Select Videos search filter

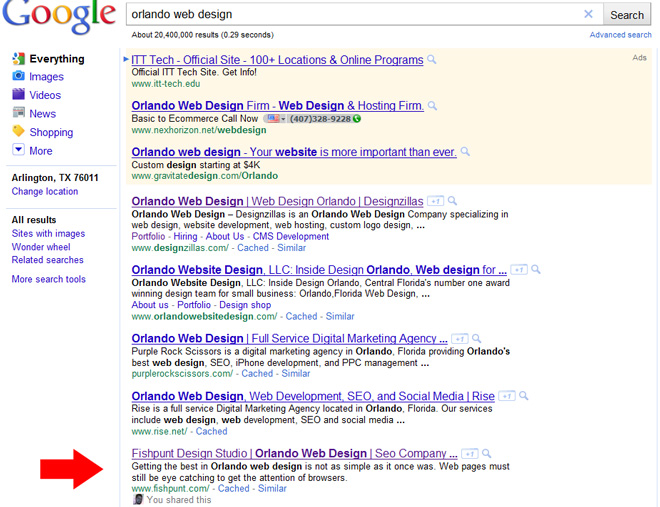pyautogui.click(x=45, y=95)
